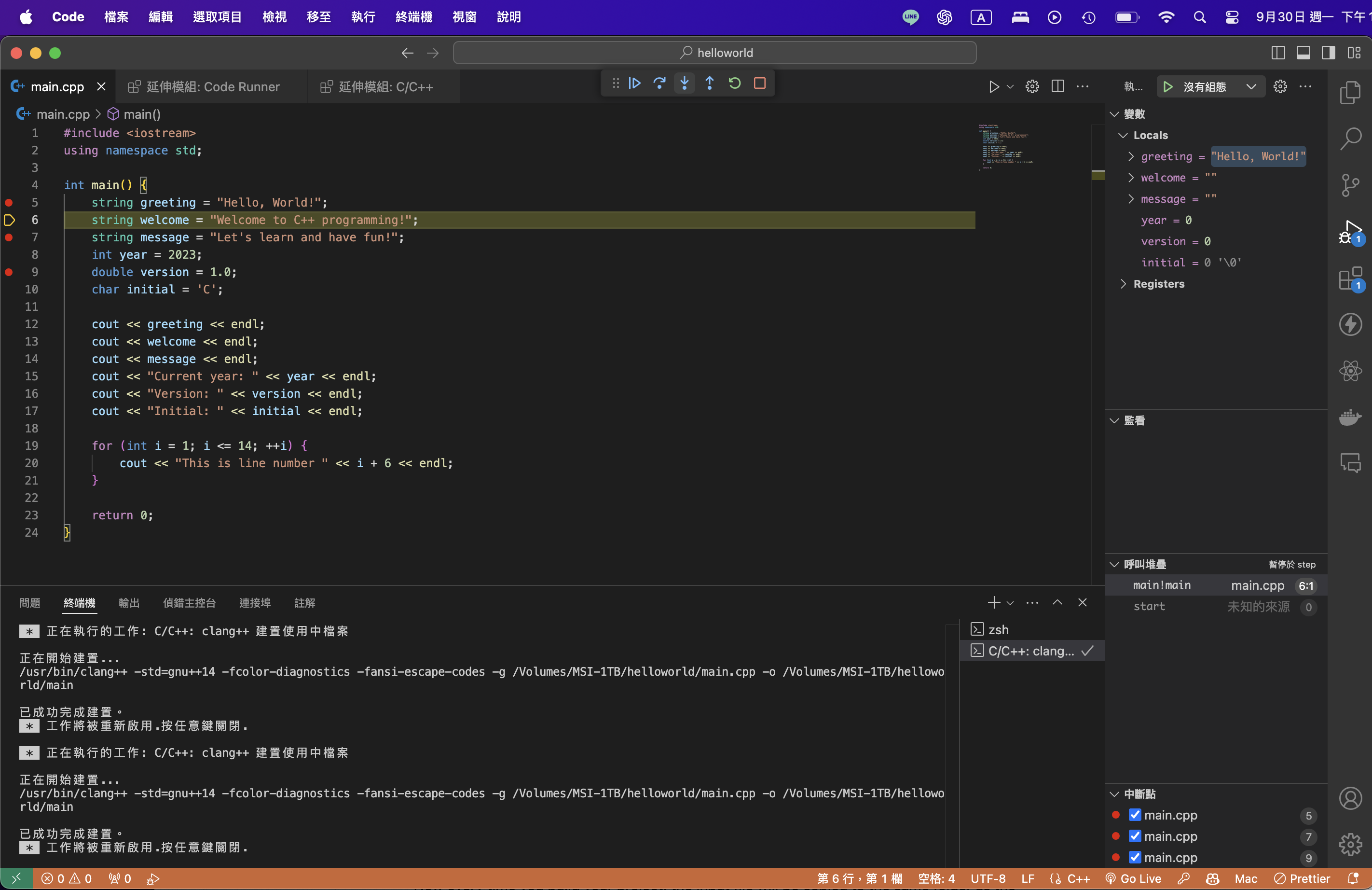Open the Accounts icon in the activity bar
Screen dimensions: 1372x890
1350,798
